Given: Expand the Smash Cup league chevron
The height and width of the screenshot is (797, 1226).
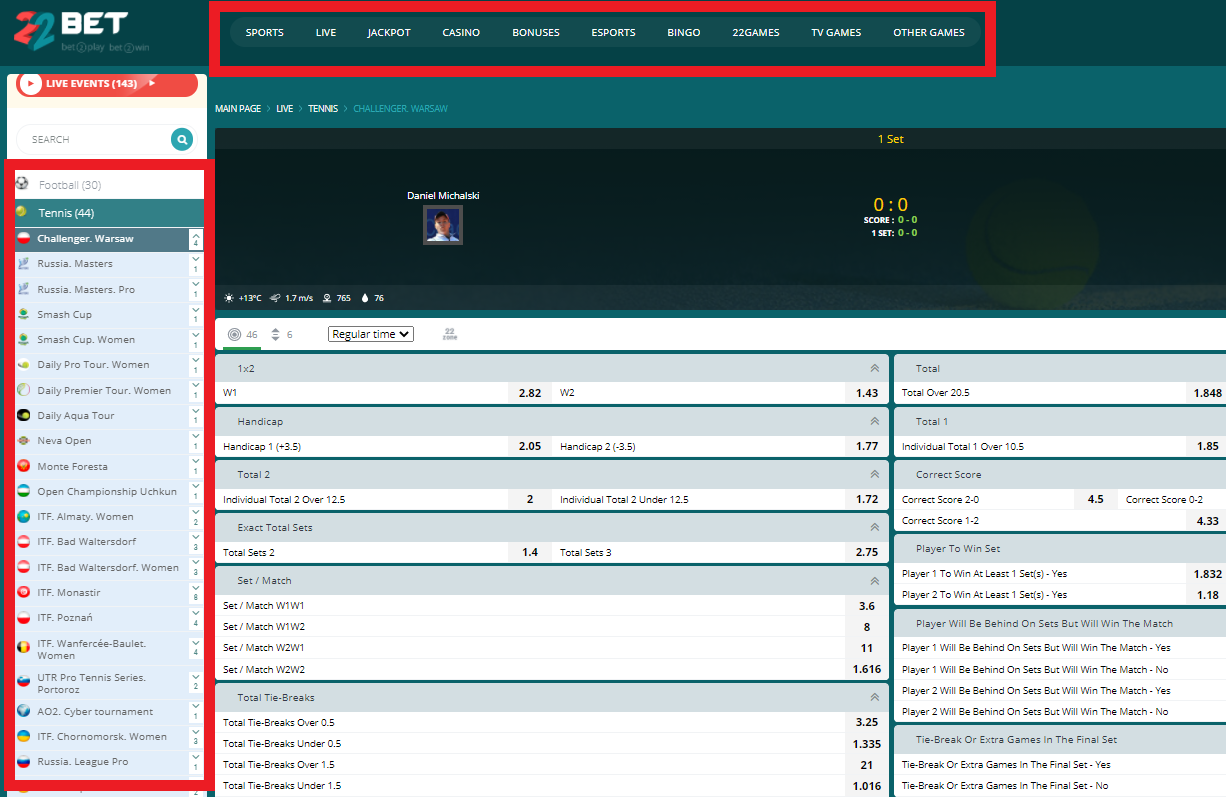Looking at the screenshot, I should (196, 310).
